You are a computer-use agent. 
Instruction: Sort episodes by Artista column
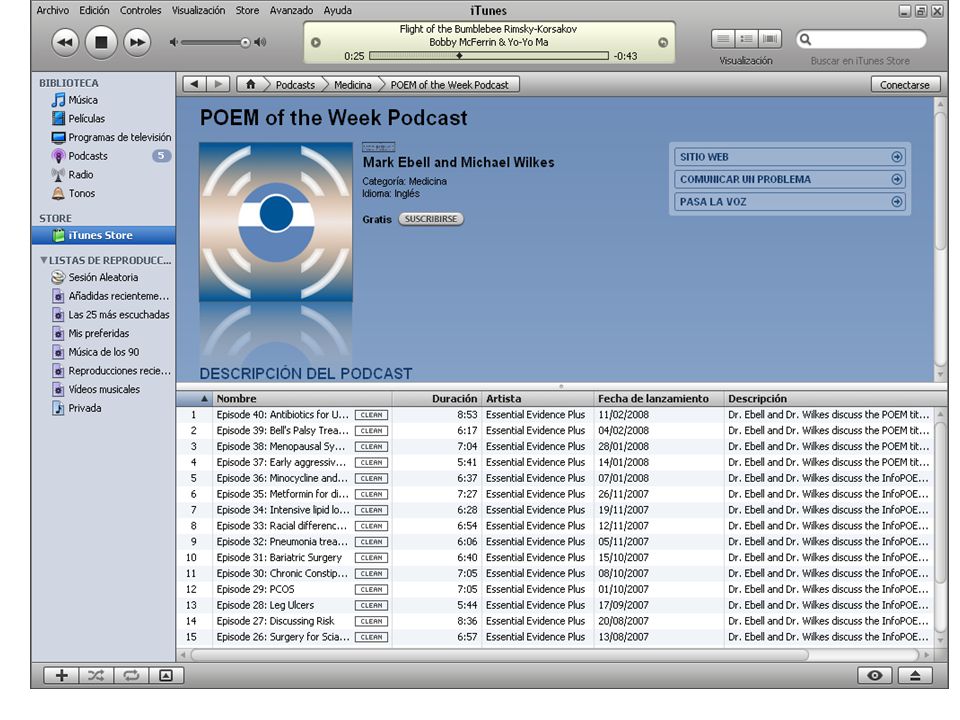coord(538,399)
